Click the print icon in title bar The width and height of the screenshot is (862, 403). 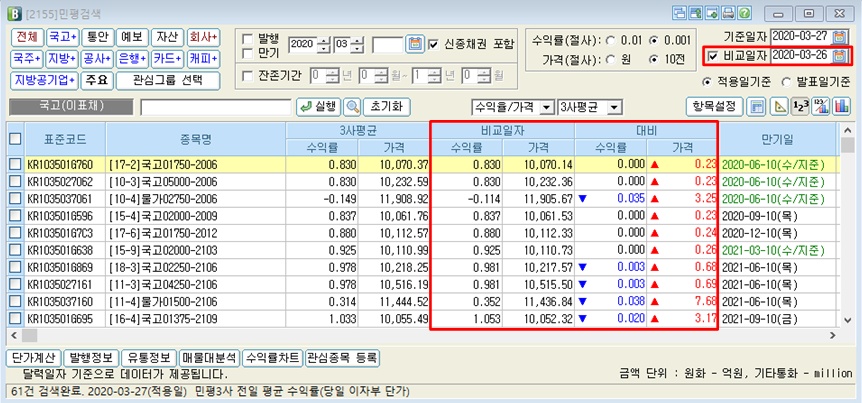click(x=730, y=12)
